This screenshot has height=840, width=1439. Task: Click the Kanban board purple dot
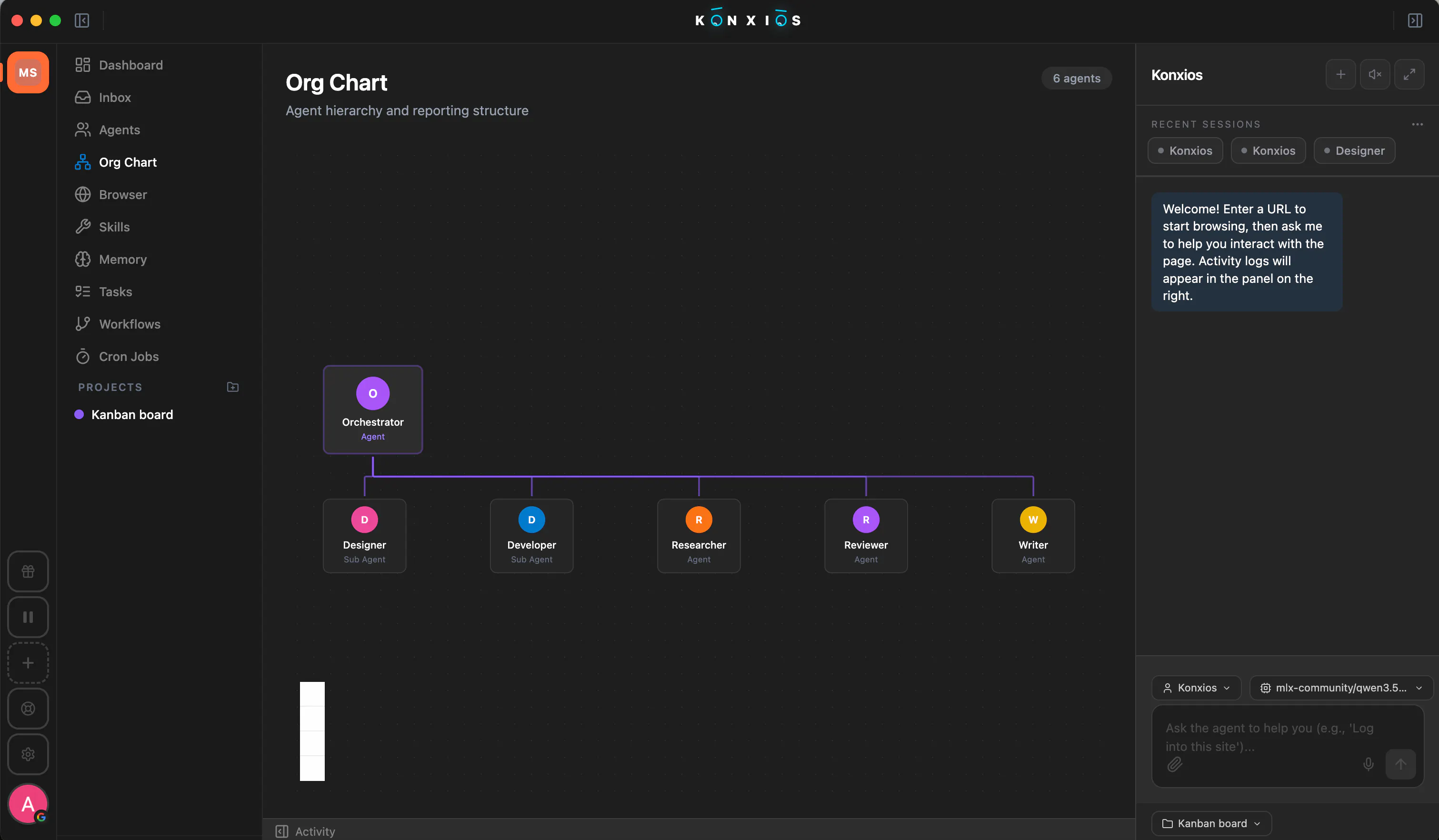80,415
